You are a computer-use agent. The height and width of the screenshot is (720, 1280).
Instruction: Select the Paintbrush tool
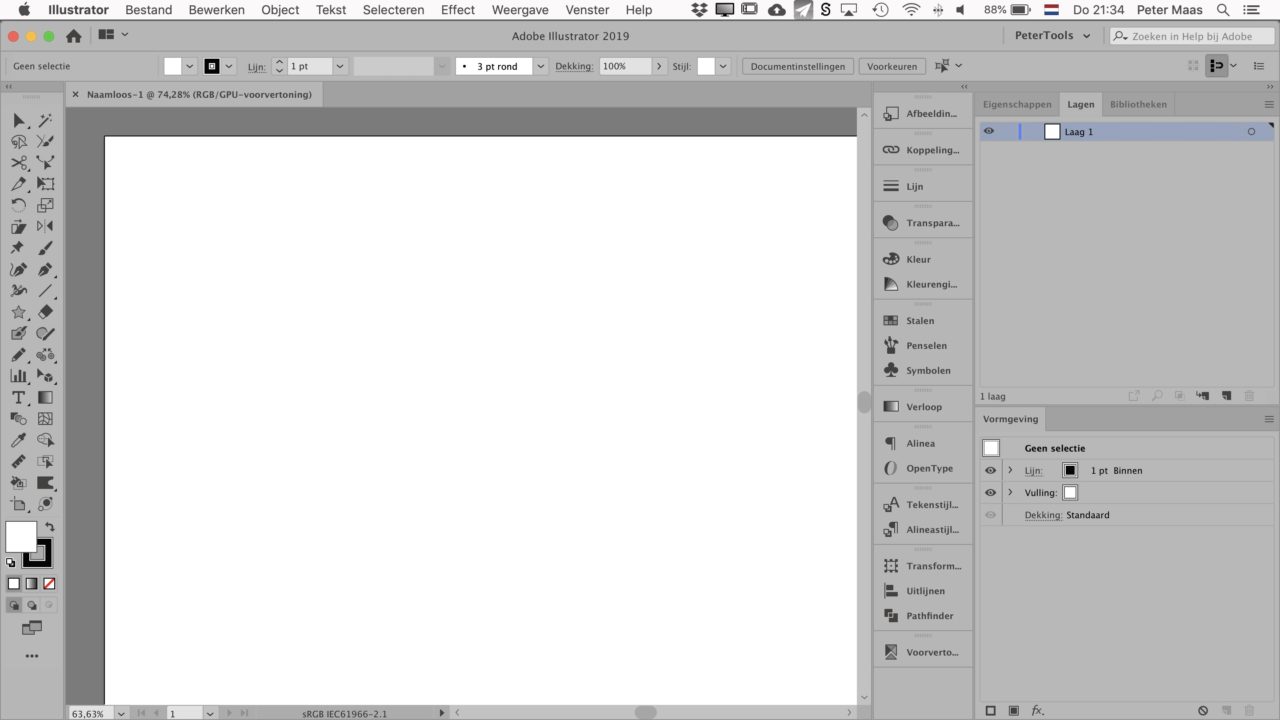point(45,248)
